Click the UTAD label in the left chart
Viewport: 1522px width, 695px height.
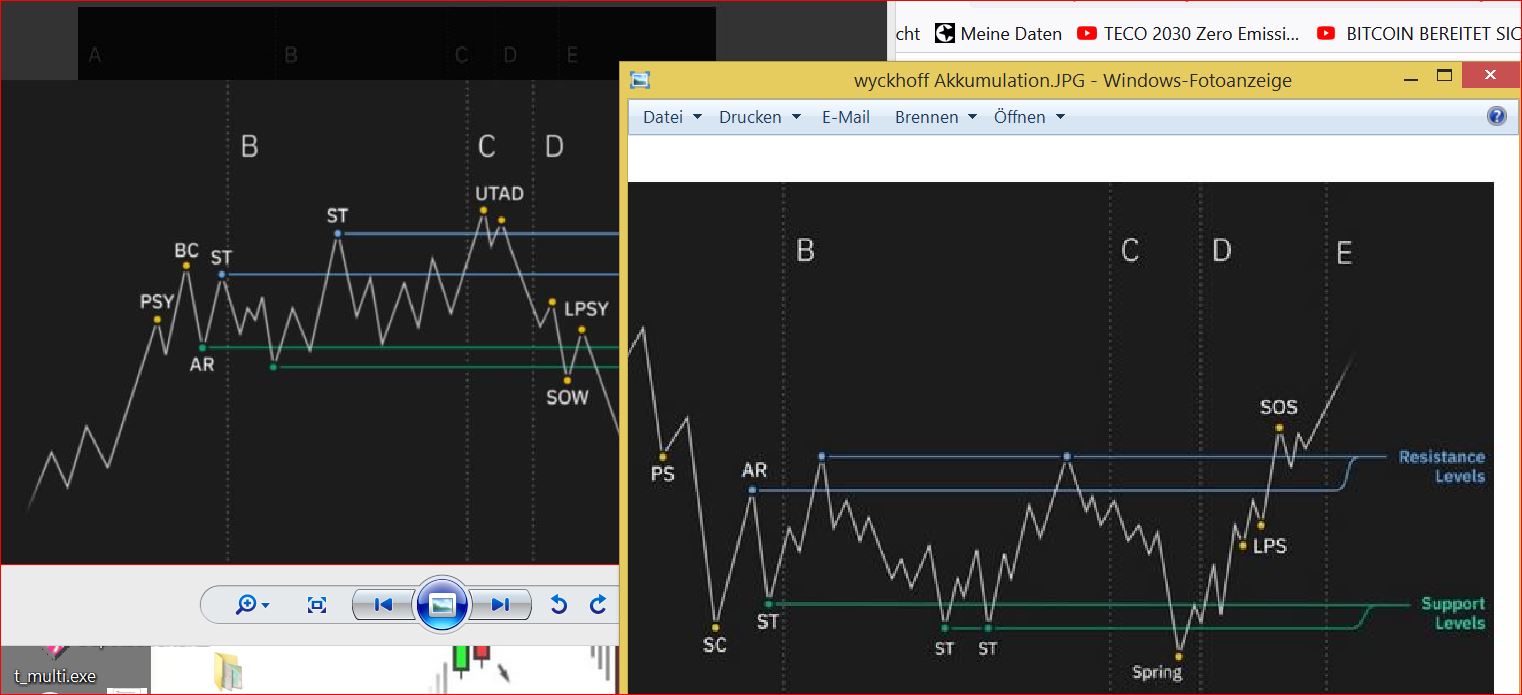(499, 193)
